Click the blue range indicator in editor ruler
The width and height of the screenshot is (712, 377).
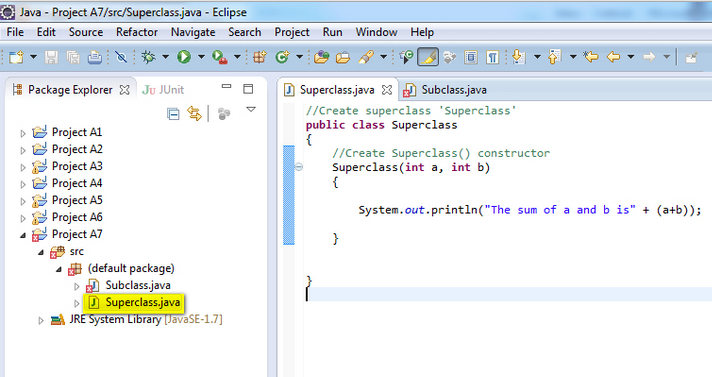(x=289, y=195)
